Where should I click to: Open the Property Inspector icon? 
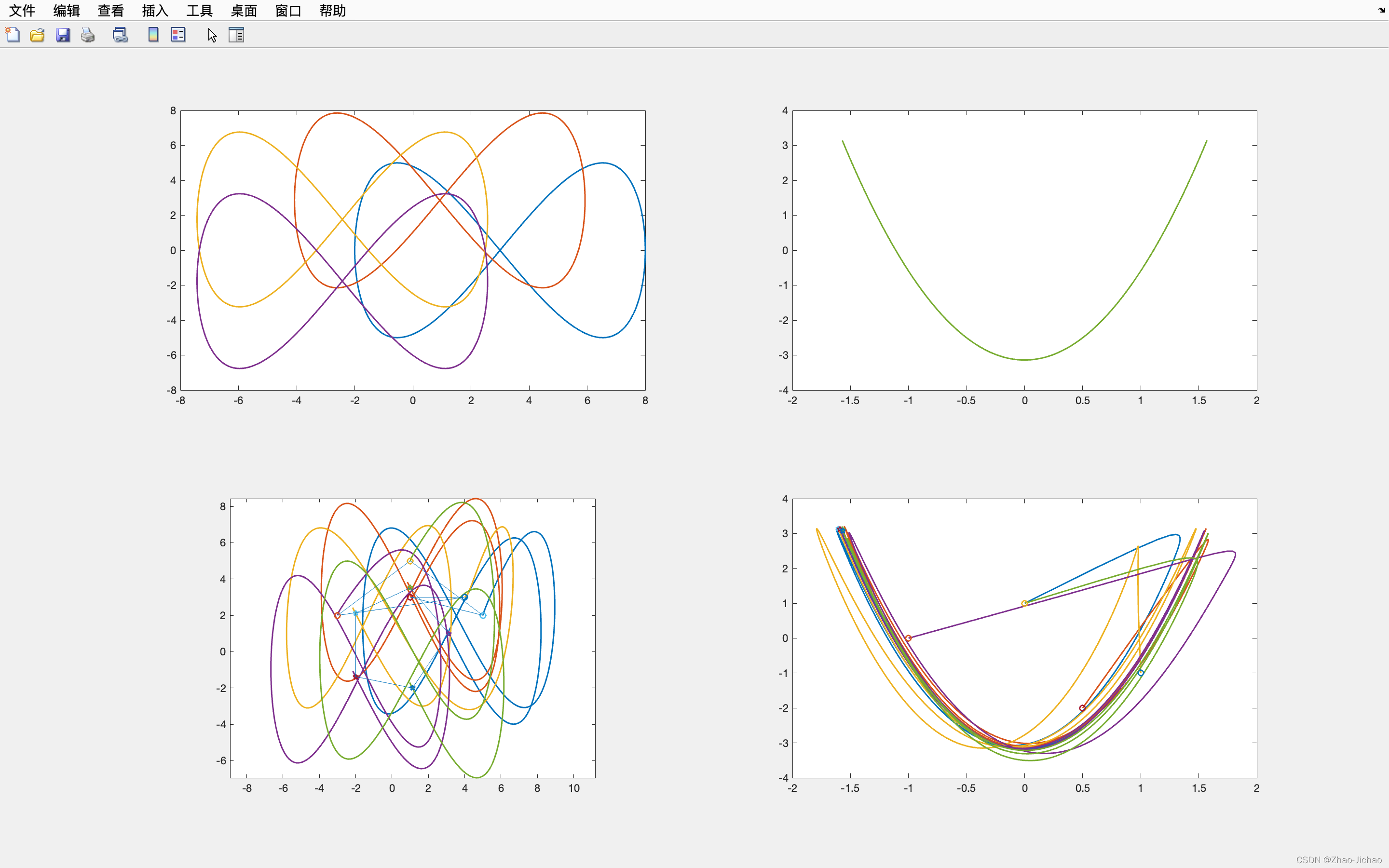tap(236, 35)
